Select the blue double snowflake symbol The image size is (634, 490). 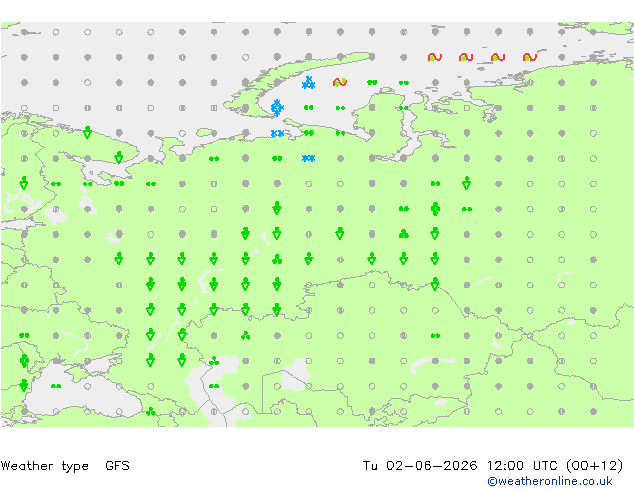pyautogui.click(x=277, y=133)
